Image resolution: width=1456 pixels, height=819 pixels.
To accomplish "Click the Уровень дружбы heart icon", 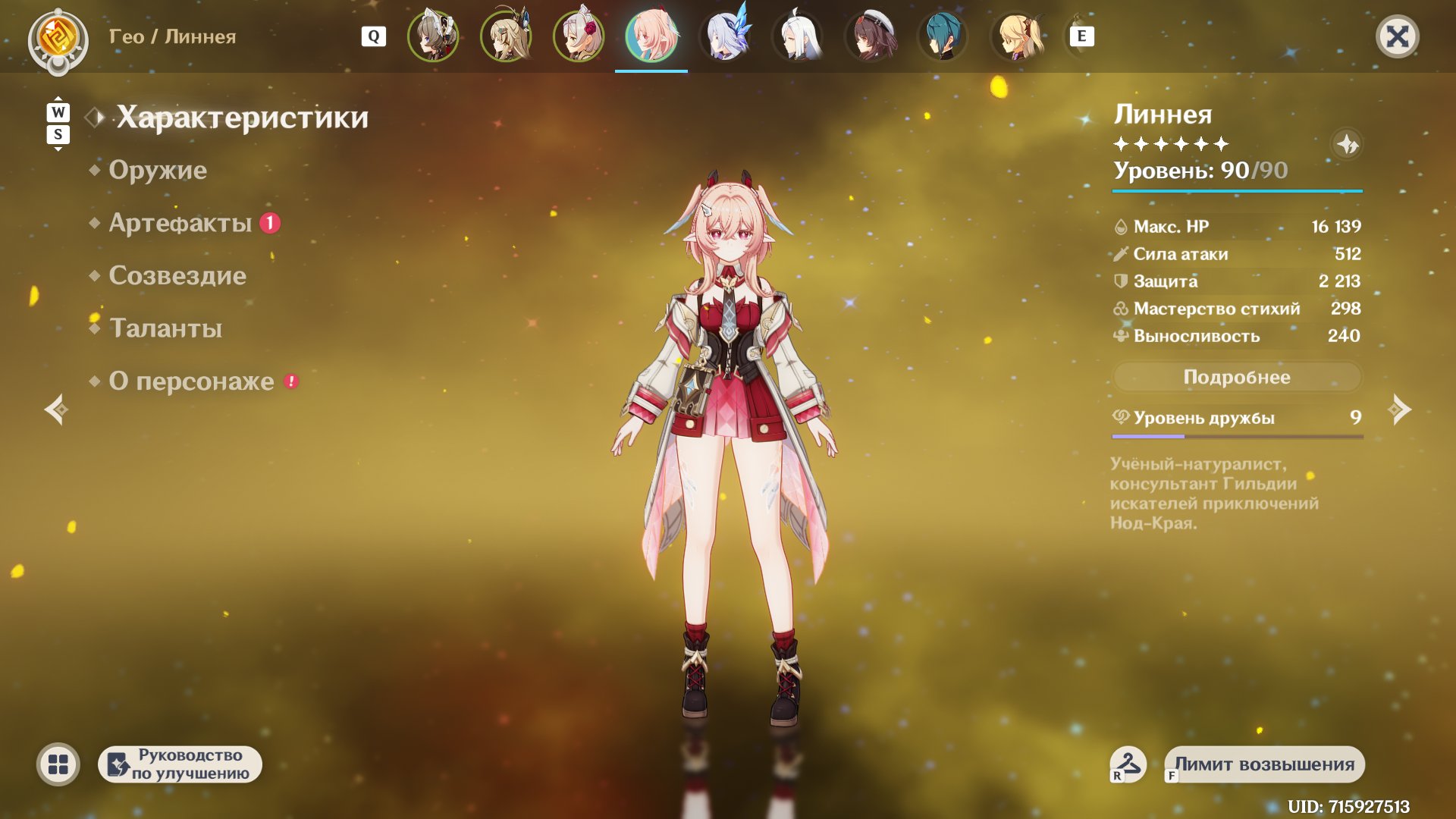I will (1121, 417).
